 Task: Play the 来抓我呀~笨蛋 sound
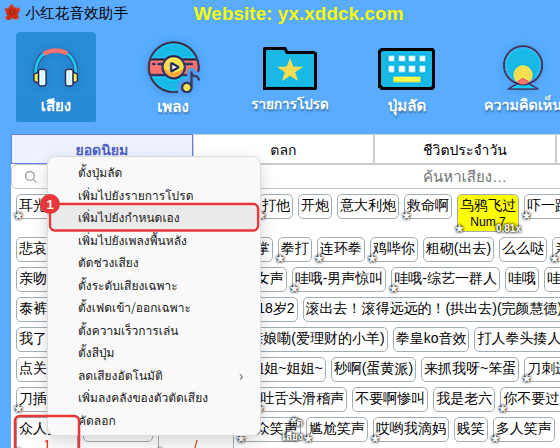[x=470, y=369]
